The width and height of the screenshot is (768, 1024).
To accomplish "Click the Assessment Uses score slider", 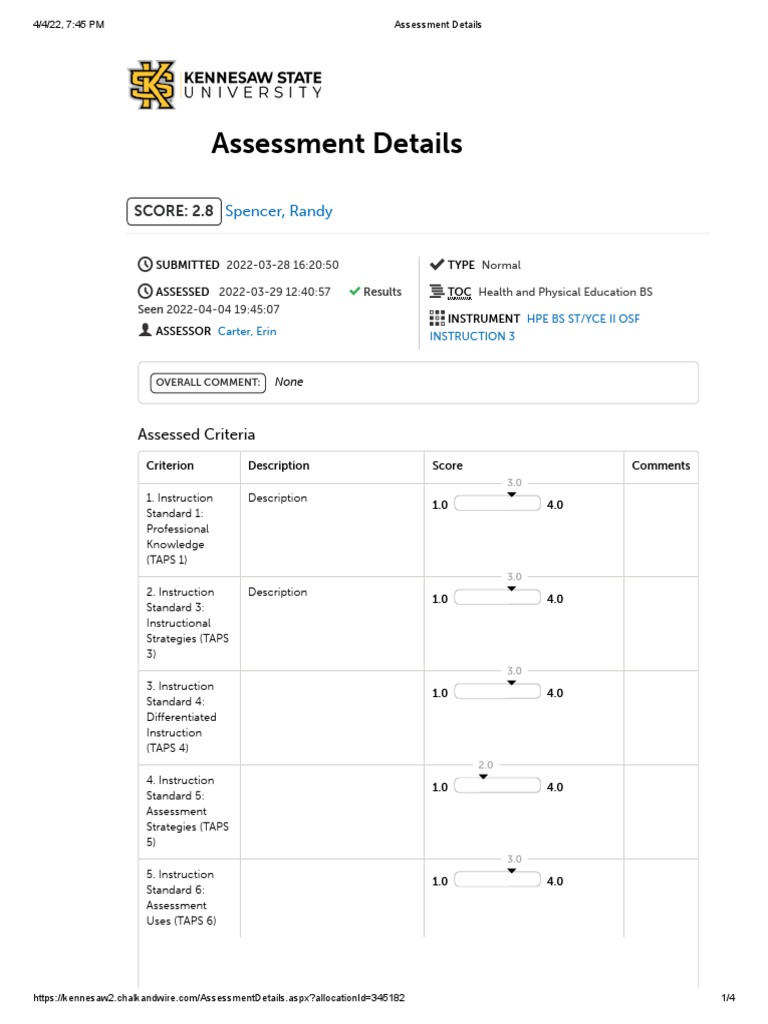I will [x=498, y=881].
